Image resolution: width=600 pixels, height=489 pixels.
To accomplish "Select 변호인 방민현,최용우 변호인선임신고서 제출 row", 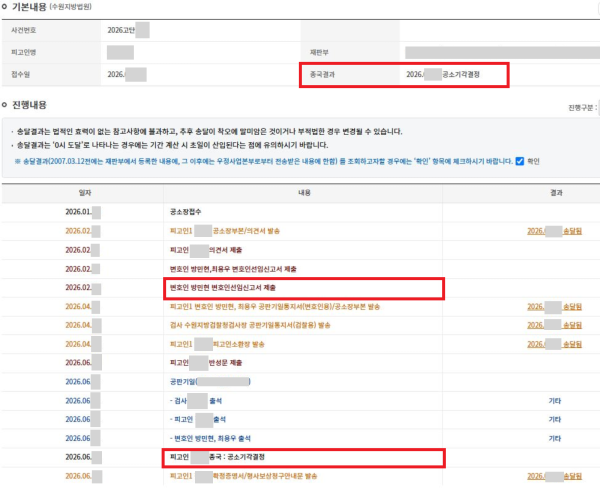I will [x=233, y=269].
